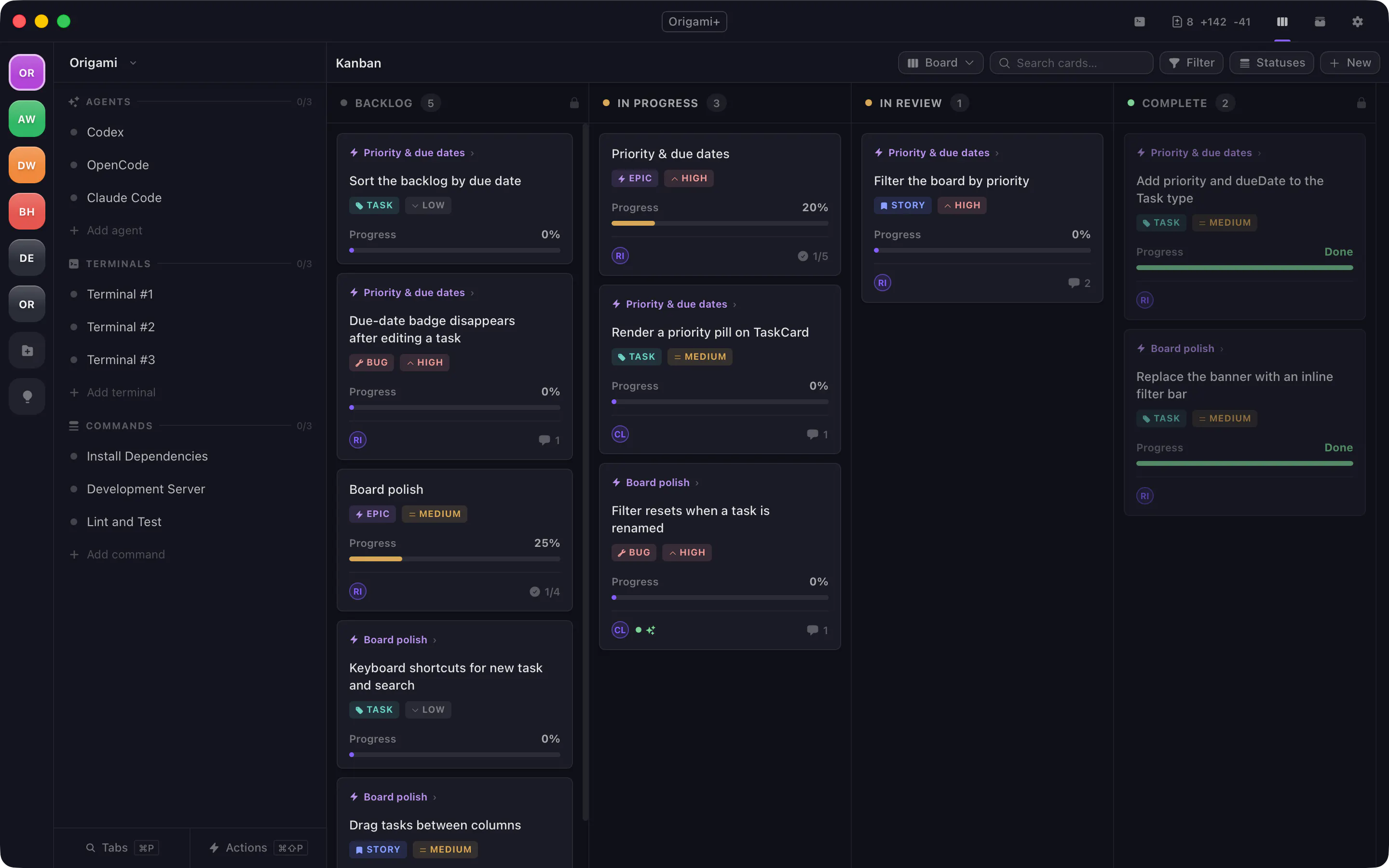The height and width of the screenshot is (868, 1389).
Task: Focus the Search cards field
Action: point(1071,63)
